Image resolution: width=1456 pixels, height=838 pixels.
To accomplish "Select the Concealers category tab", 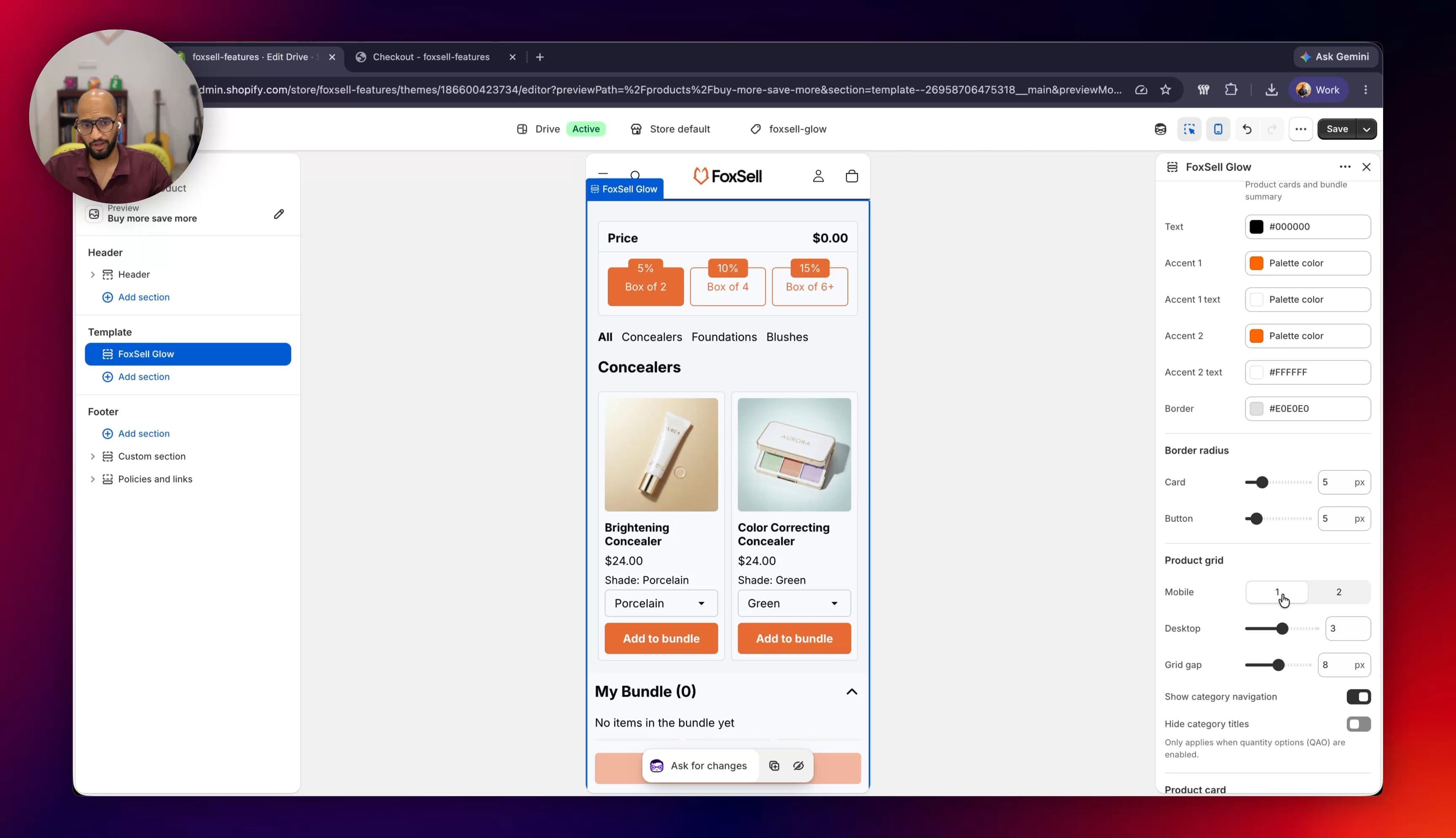I will (x=651, y=337).
